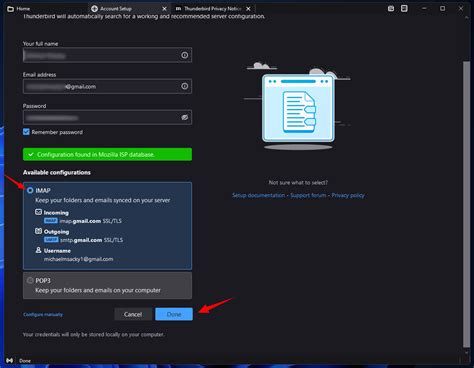Switch to Thunderbird Privacy Notice tab
Screen dimensions: 474x368
213,9
